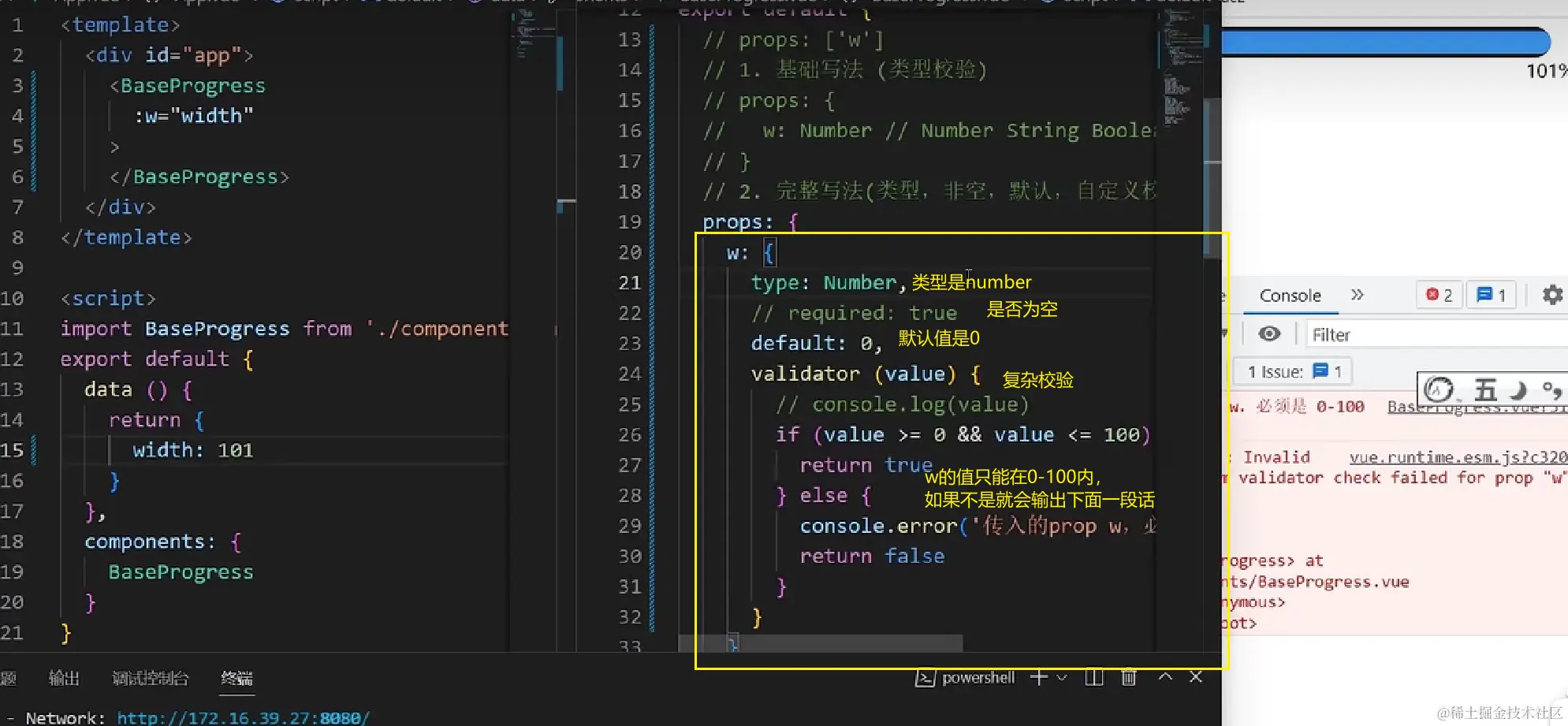Click the red error count badge

click(x=1439, y=295)
